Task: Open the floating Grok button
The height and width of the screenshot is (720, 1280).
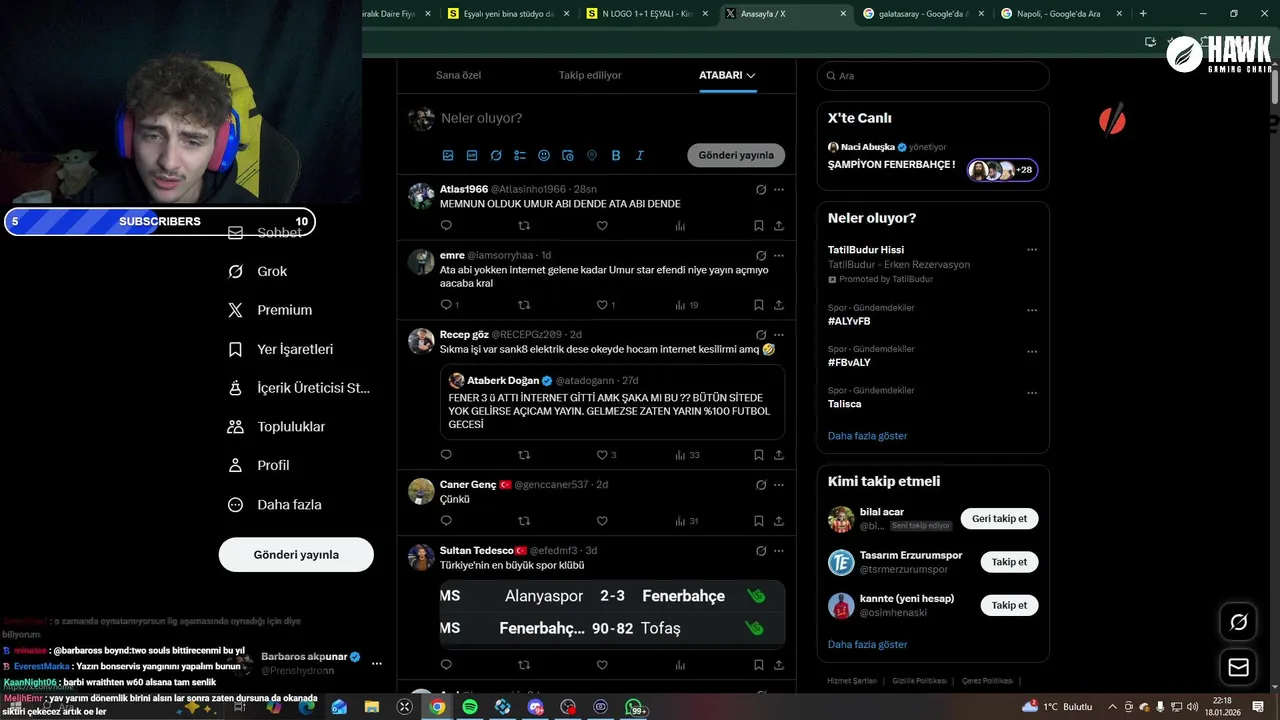Action: click(x=1239, y=623)
